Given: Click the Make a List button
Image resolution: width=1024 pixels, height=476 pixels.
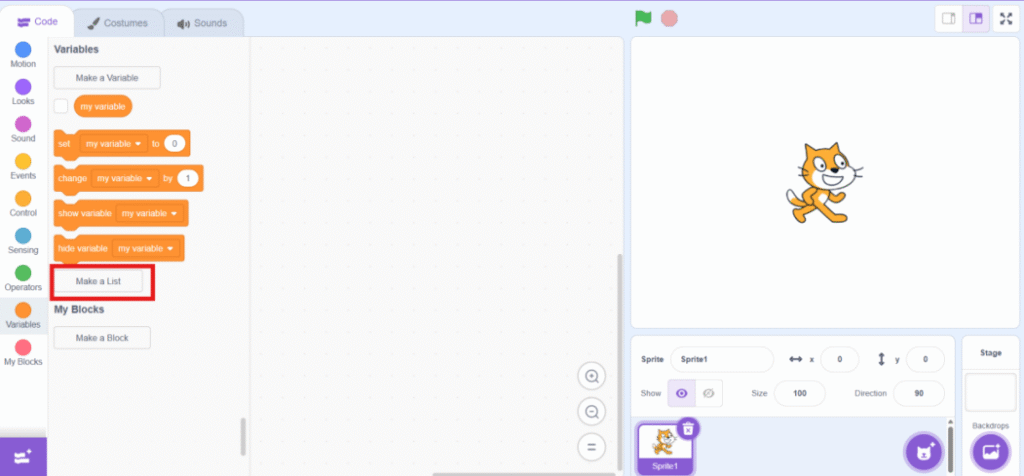Looking at the screenshot, I should pos(98,281).
